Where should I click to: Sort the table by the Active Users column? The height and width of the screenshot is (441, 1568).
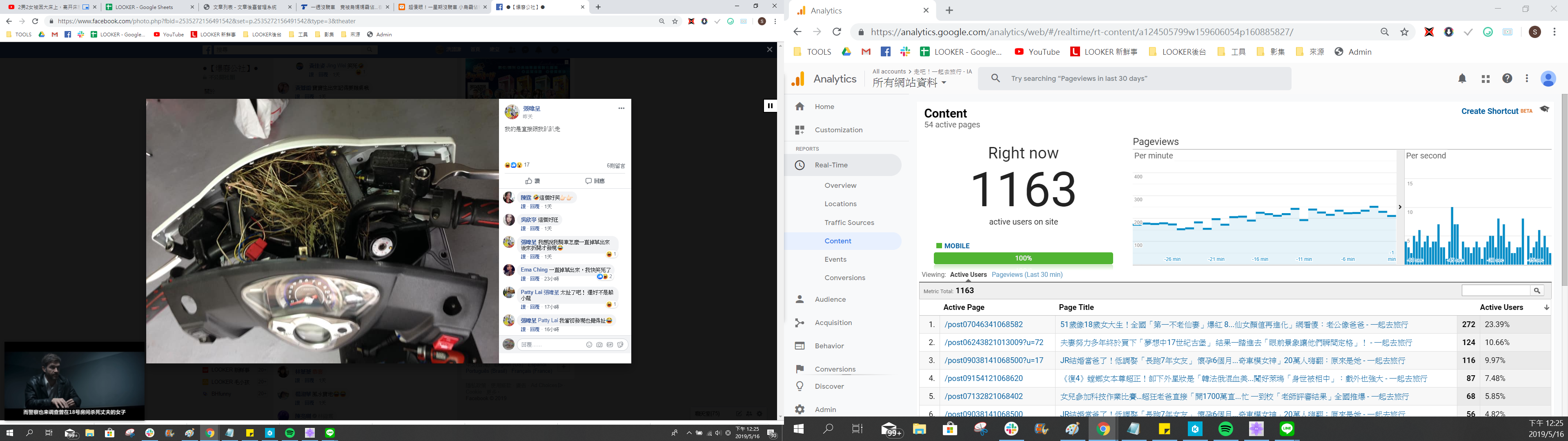(x=1501, y=307)
